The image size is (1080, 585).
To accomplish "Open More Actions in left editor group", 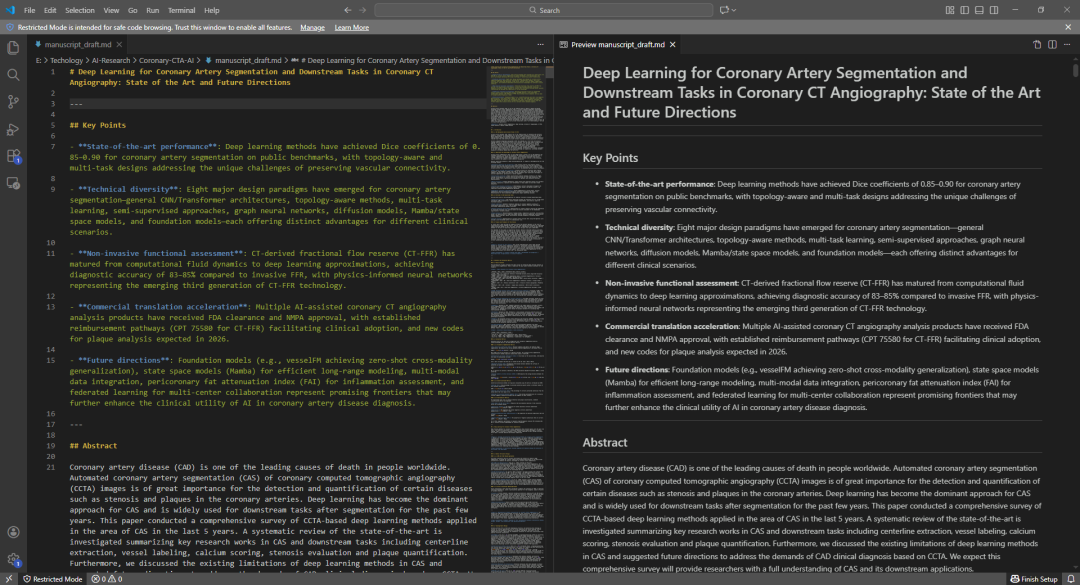I will [541, 44].
